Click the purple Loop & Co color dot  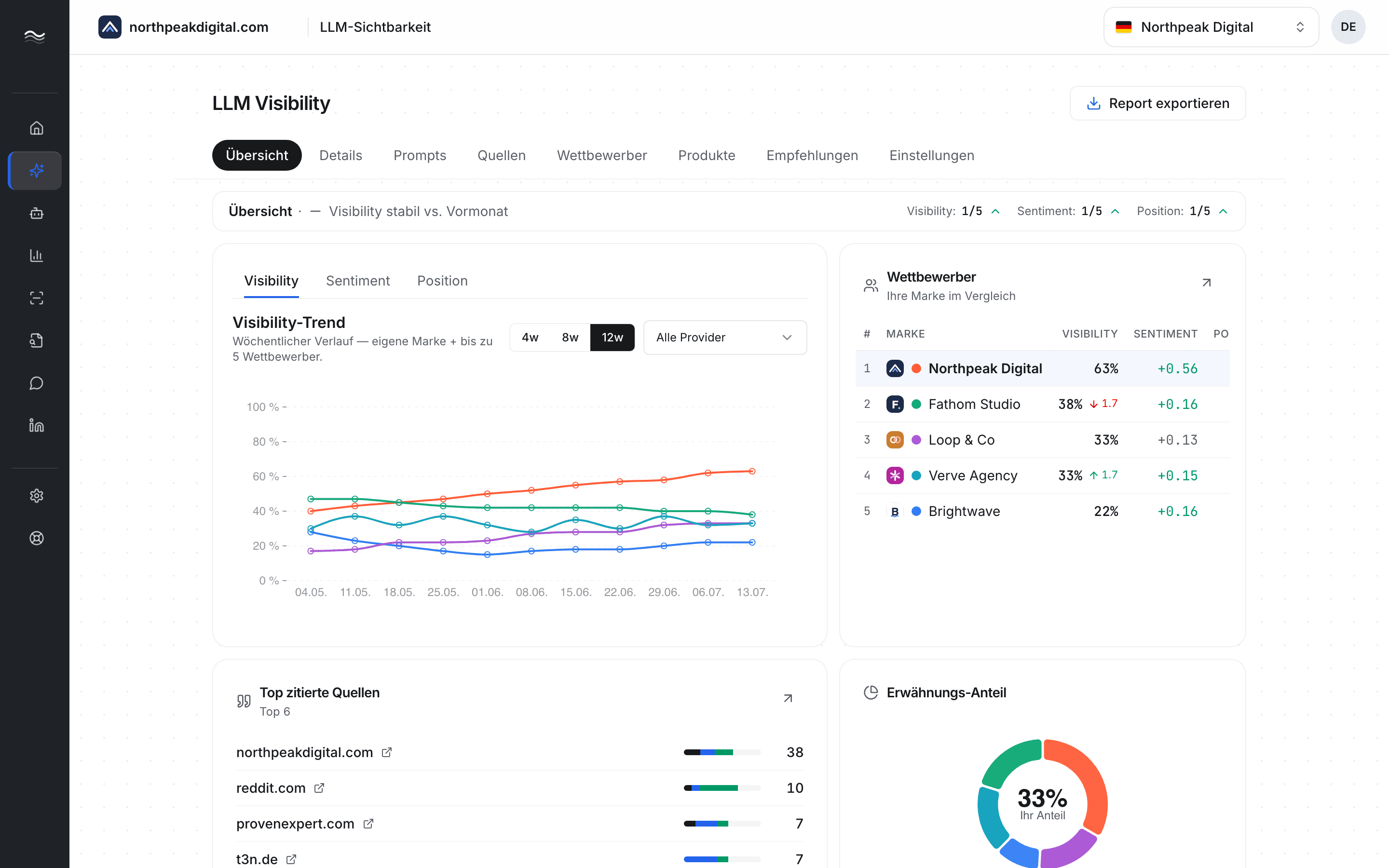click(x=917, y=440)
